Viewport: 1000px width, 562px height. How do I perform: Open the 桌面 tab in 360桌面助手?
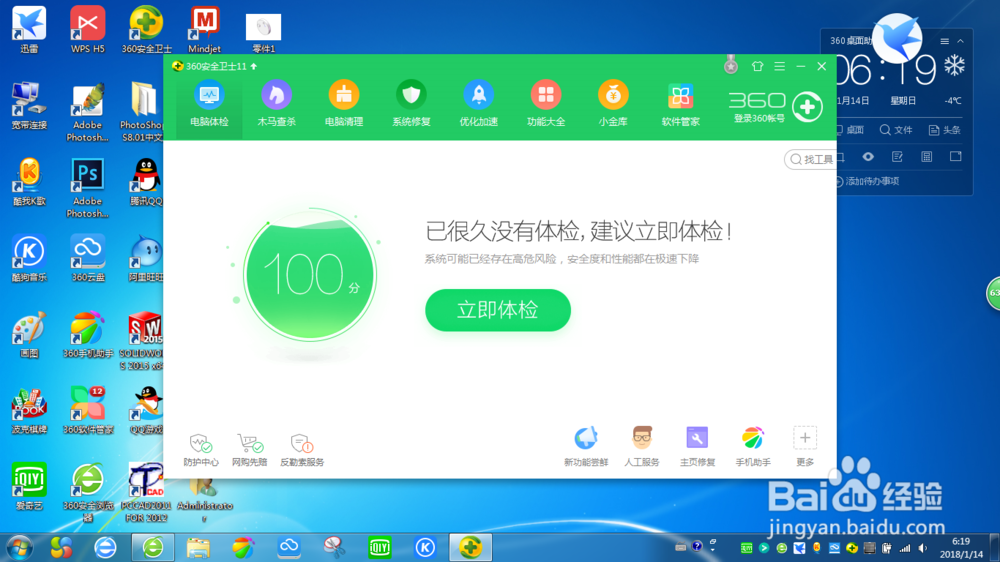pos(849,130)
